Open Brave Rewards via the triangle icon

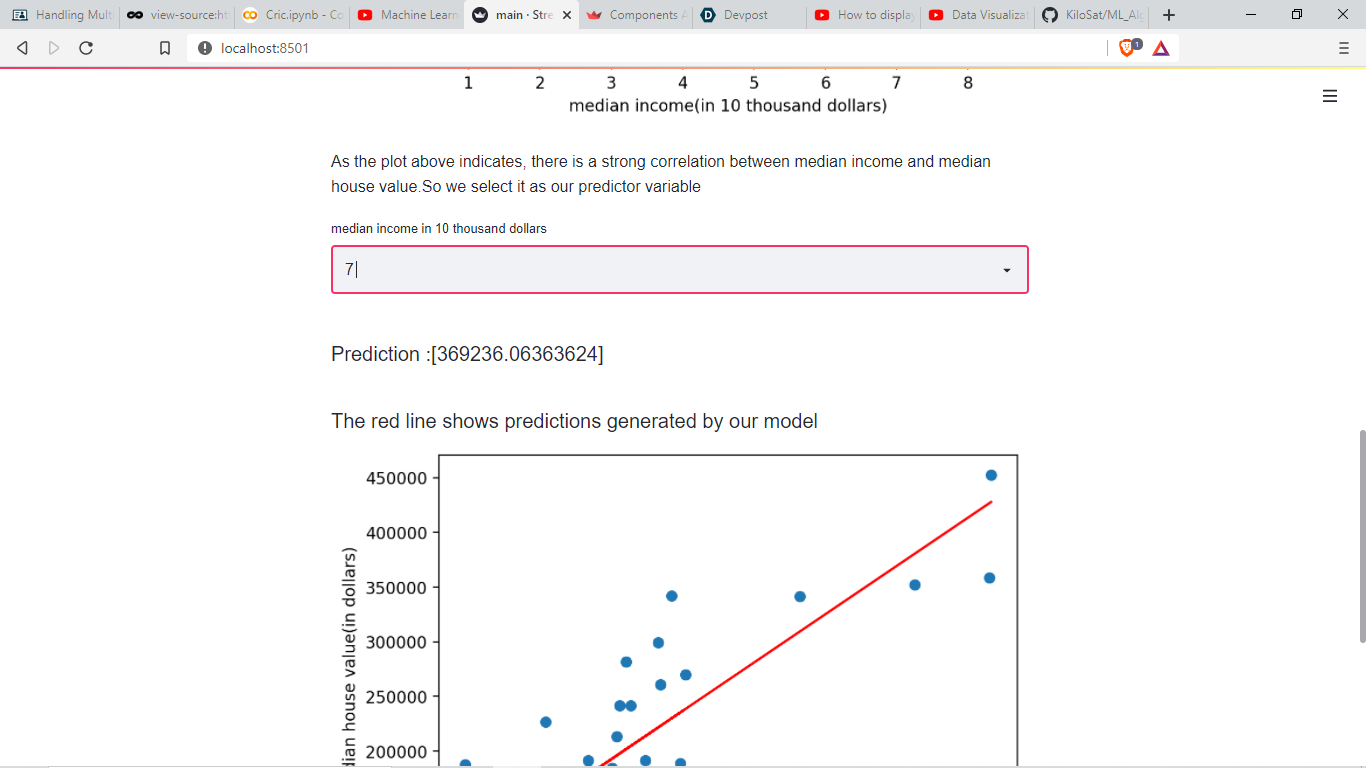click(x=1161, y=47)
